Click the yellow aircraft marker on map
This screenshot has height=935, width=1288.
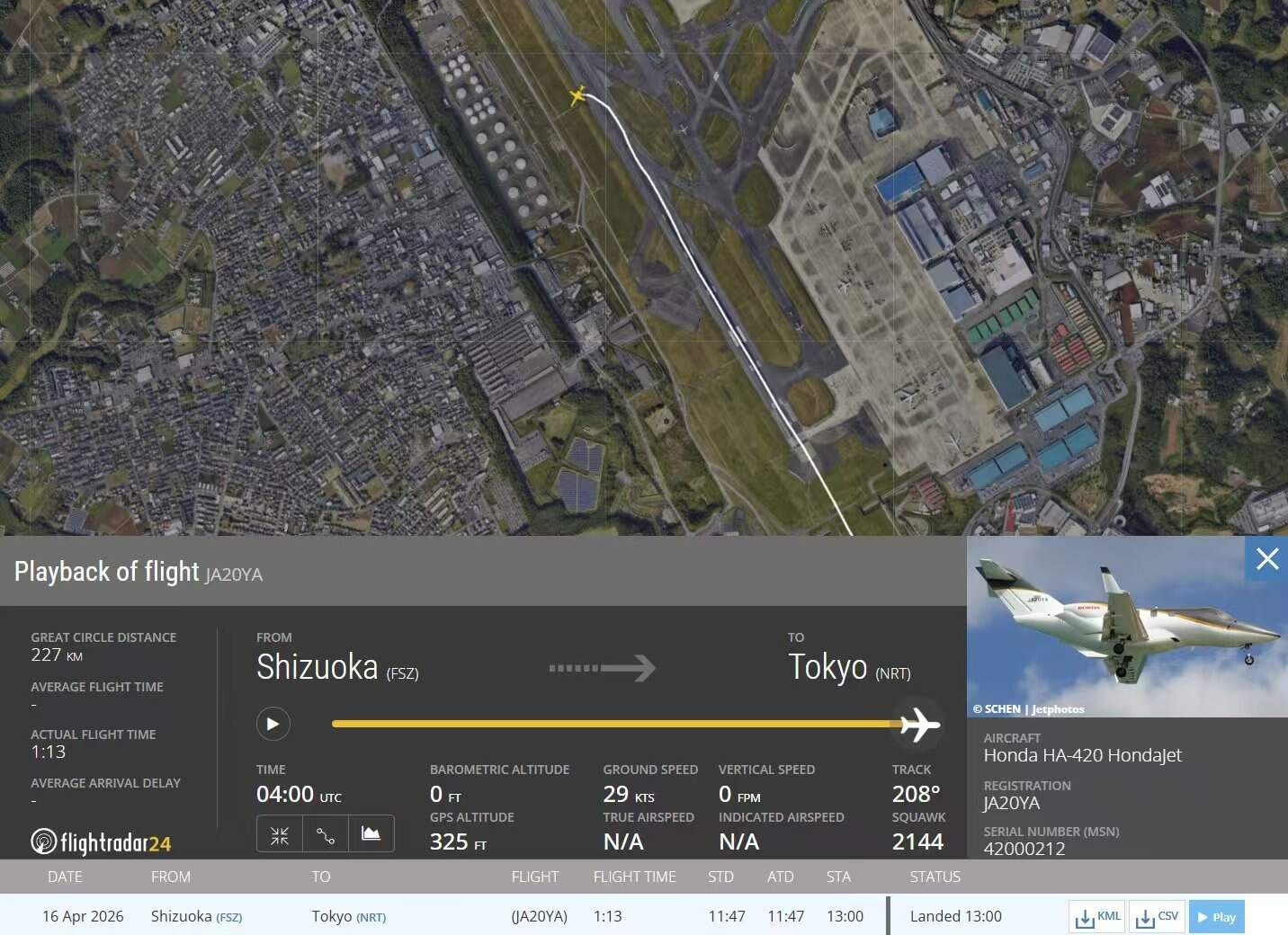(x=577, y=95)
